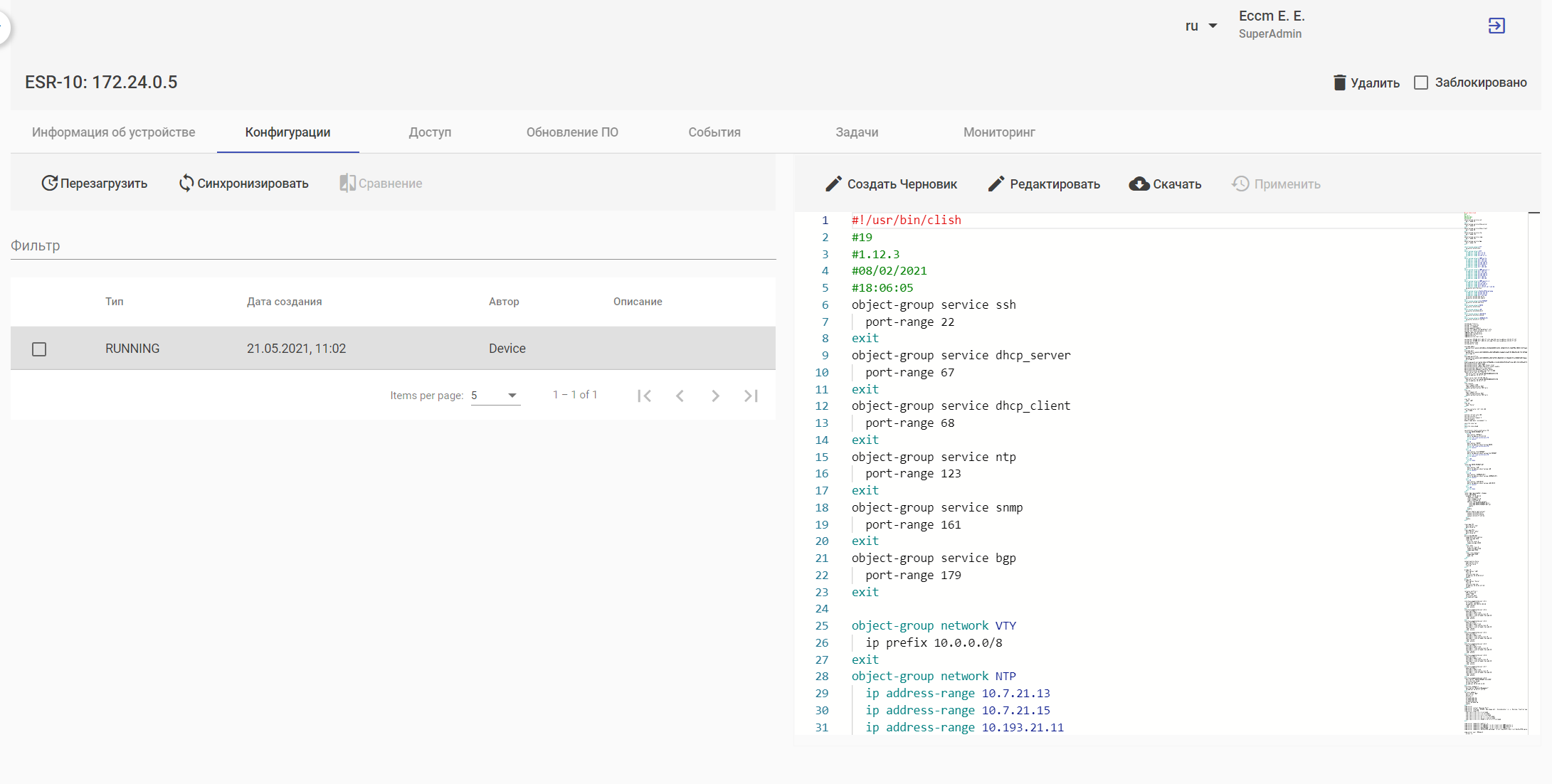Open the Обновление ПО tab
The image size is (1552, 784).
click(x=571, y=132)
